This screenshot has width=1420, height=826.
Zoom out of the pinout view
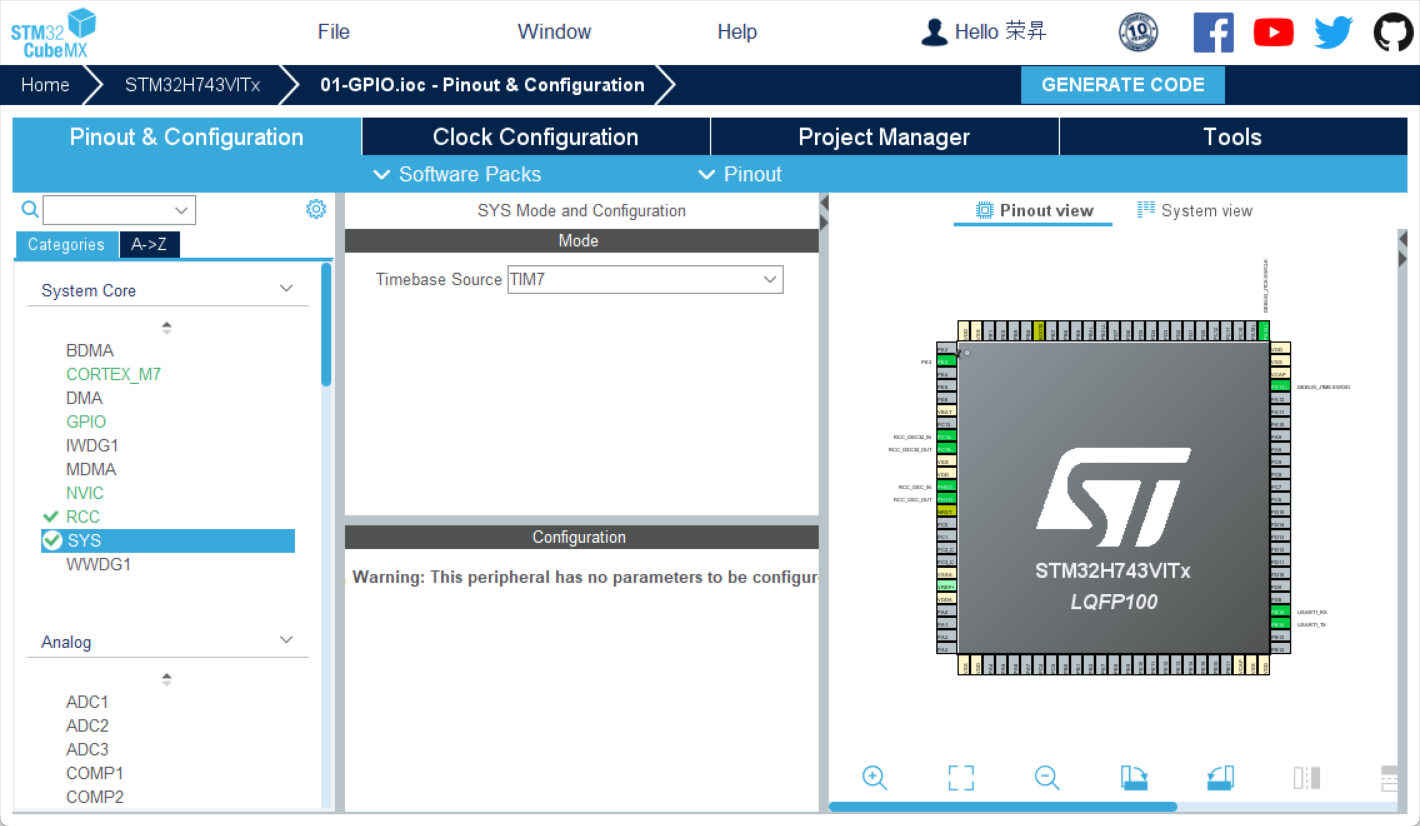pos(1047,777)
